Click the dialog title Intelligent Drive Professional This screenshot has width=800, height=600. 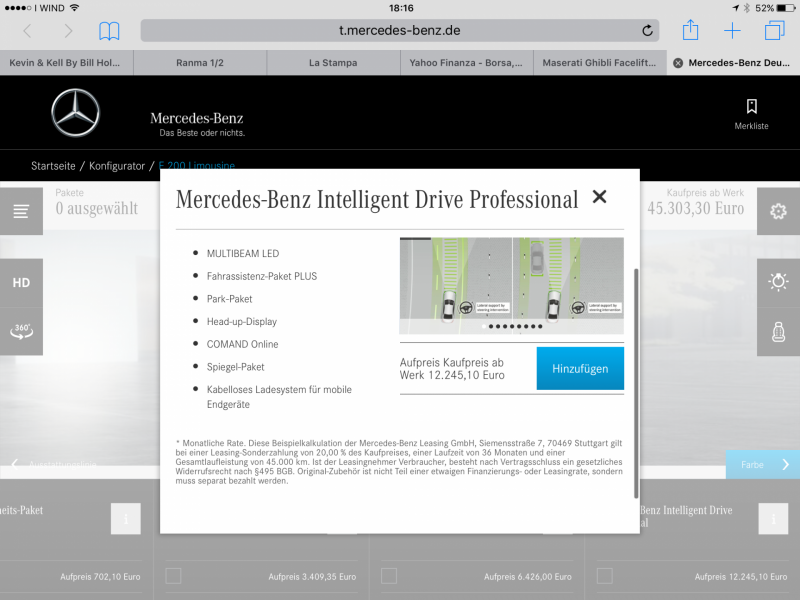click(377, 199)
